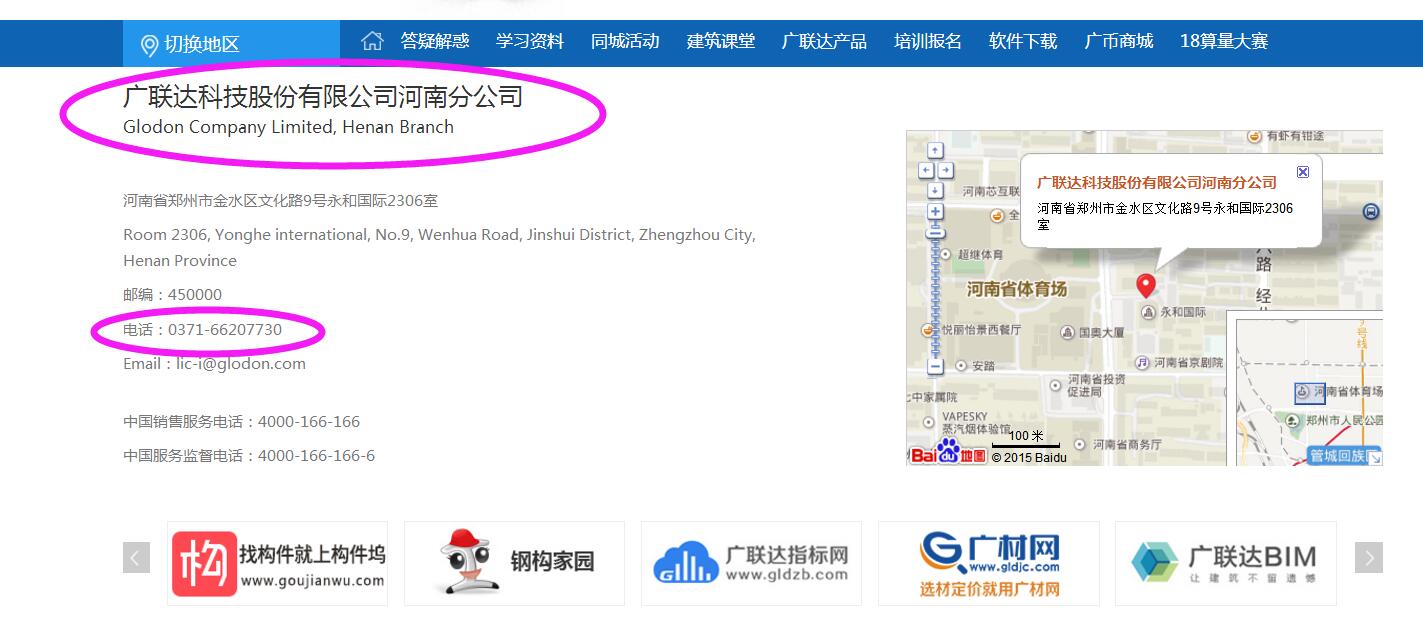This screenshot has width=1423, height=642.
Task: Open the 广材网 gldjc.com banner
Action: pos(988,563)
